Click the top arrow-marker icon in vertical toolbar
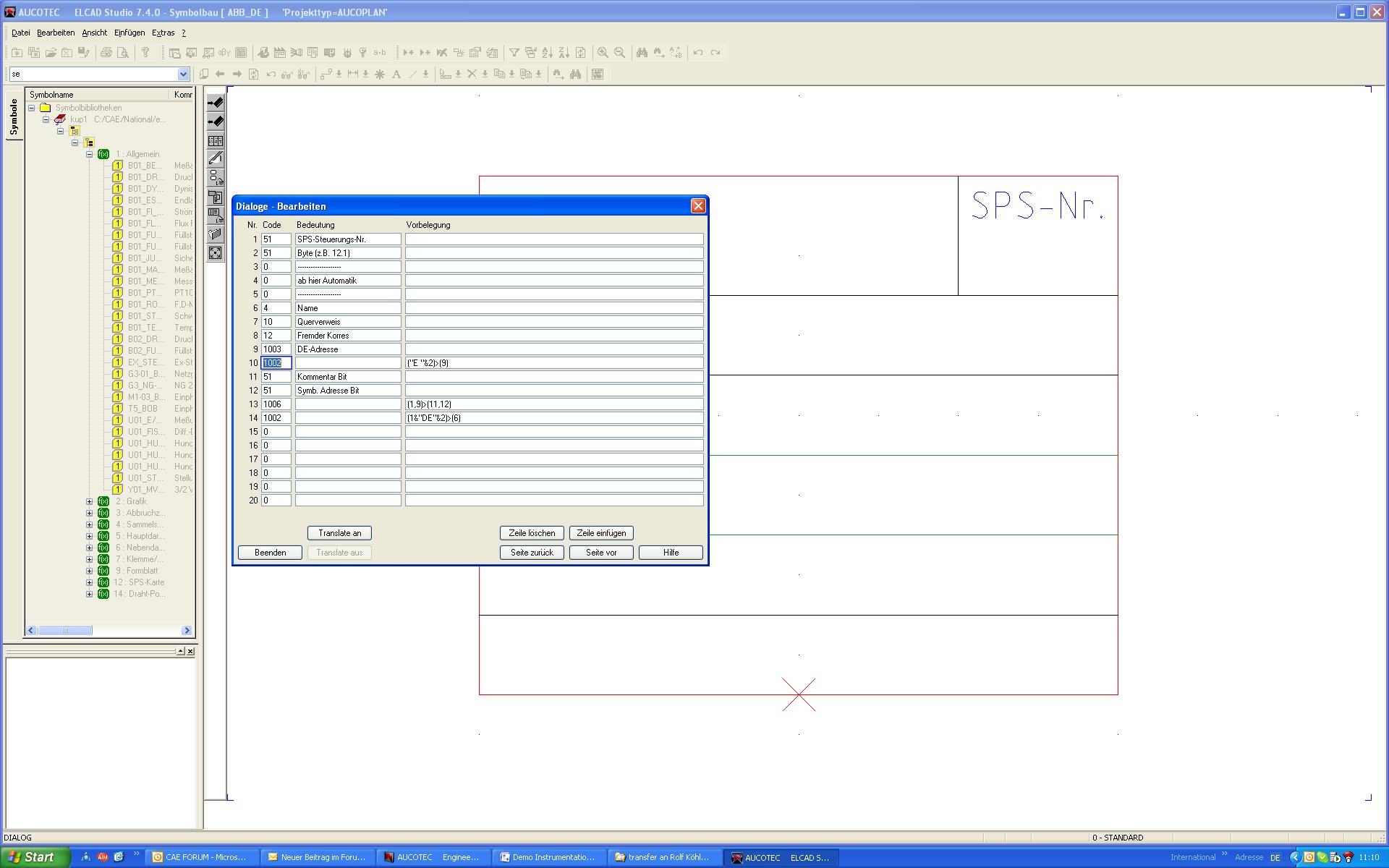Viewport: 1389px width, 868px height. point(216,103)
